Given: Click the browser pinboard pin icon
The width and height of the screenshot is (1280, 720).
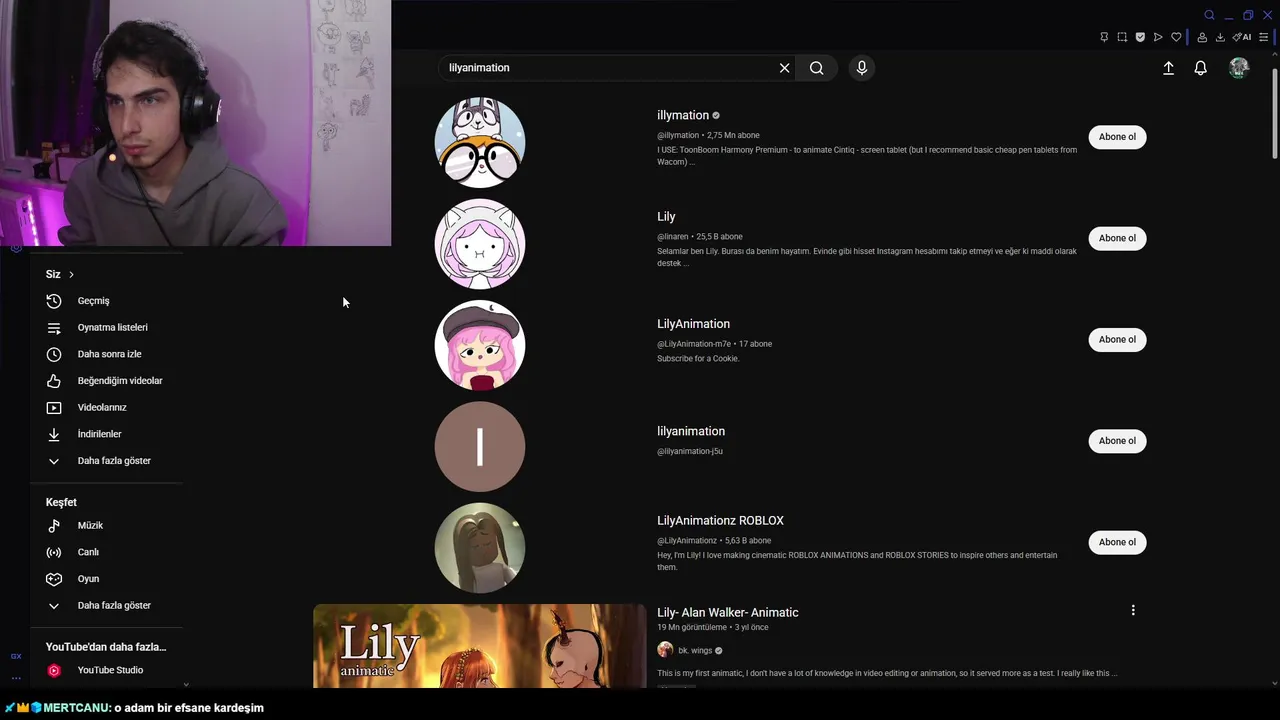Looking at the screenshot, I should point(1104,37).
